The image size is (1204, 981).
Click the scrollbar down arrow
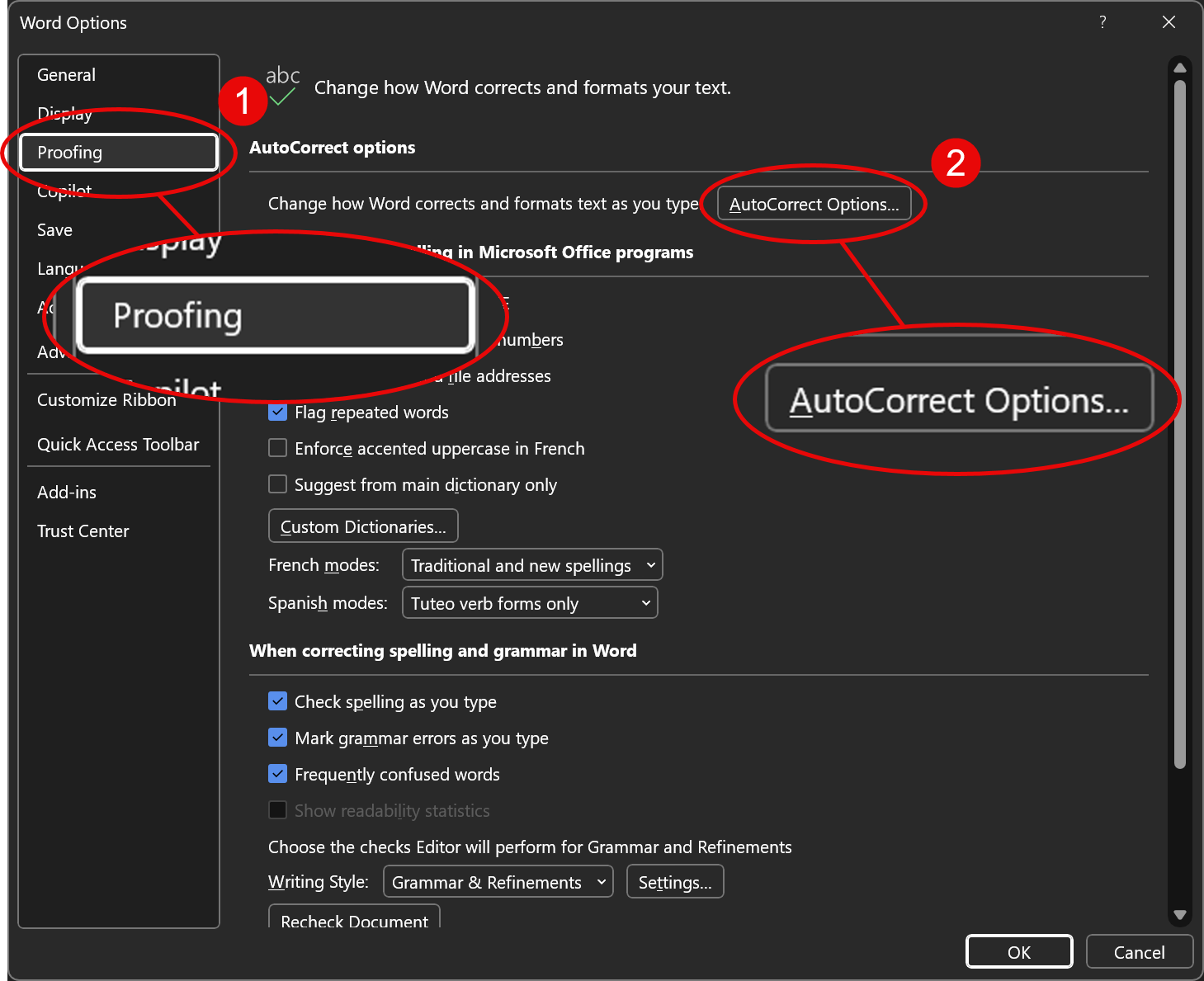point(1180,914)
